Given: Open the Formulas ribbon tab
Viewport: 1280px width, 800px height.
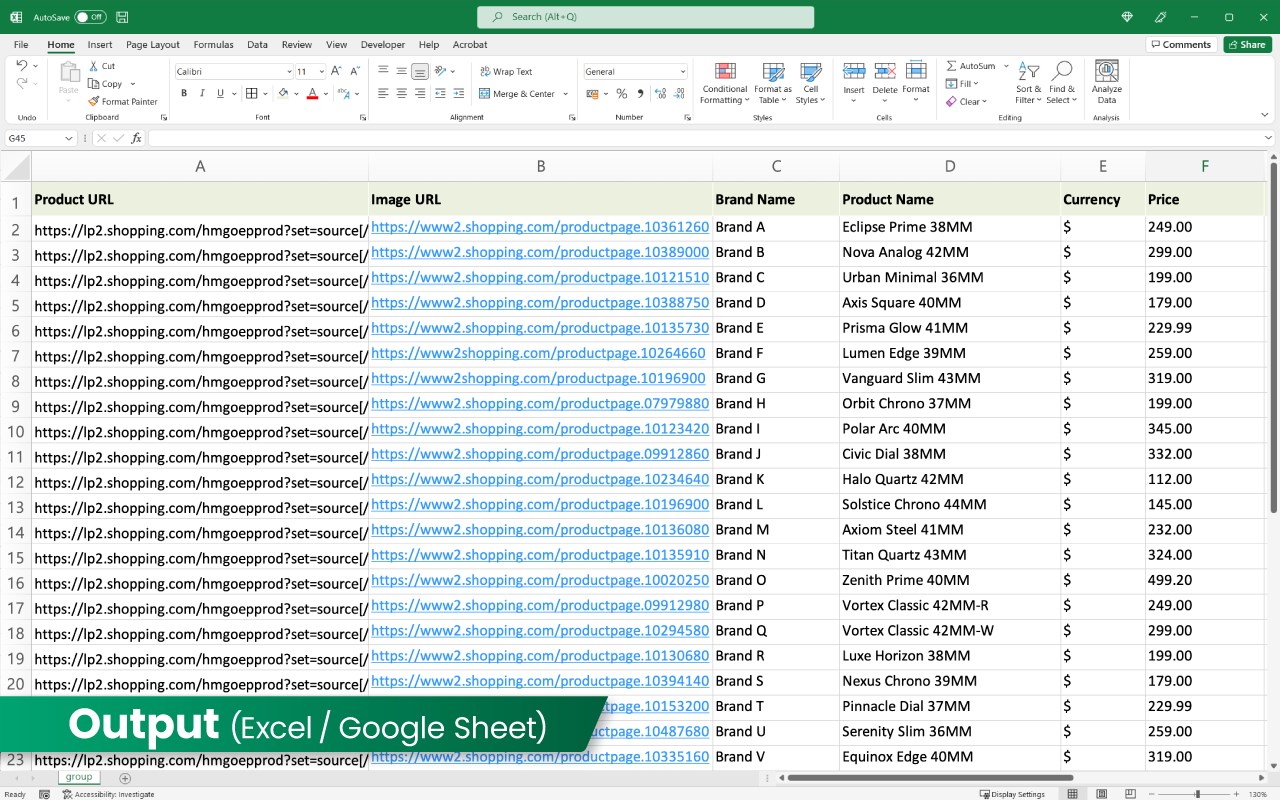Looking at the screenshot, I should [x=213, y=45].
